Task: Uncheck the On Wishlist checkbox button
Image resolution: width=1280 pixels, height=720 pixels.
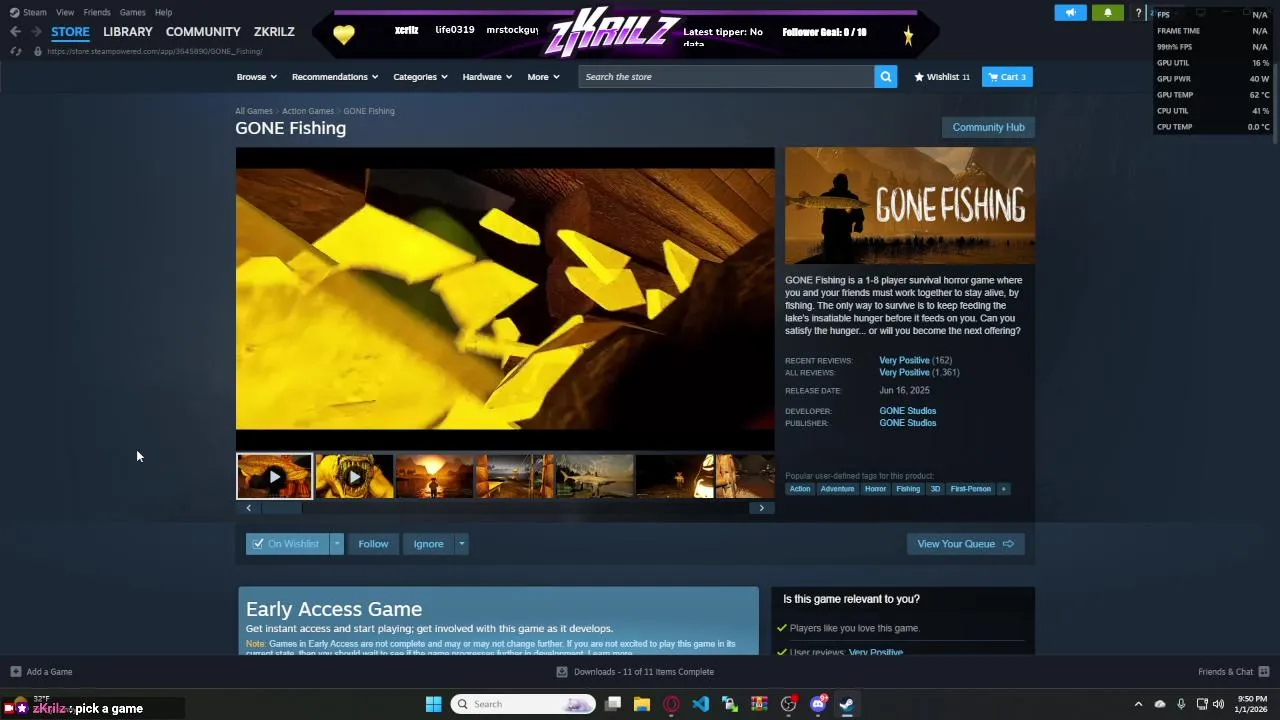Action: click(287, 544)
